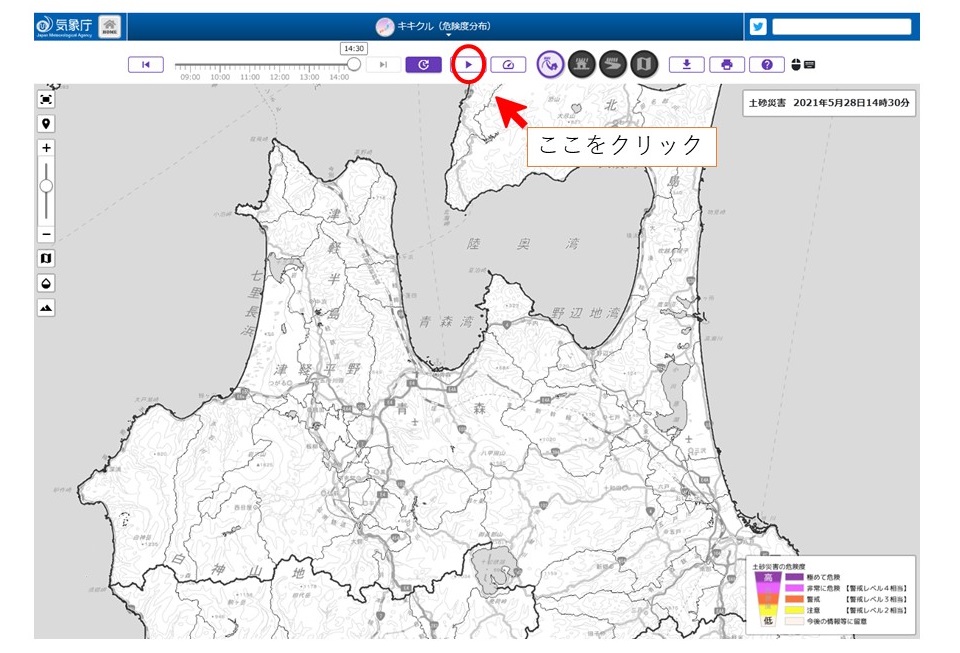
Task: Toggle the terrain mountain display icon
Action: pyautogui.click(x=46, y=308)
